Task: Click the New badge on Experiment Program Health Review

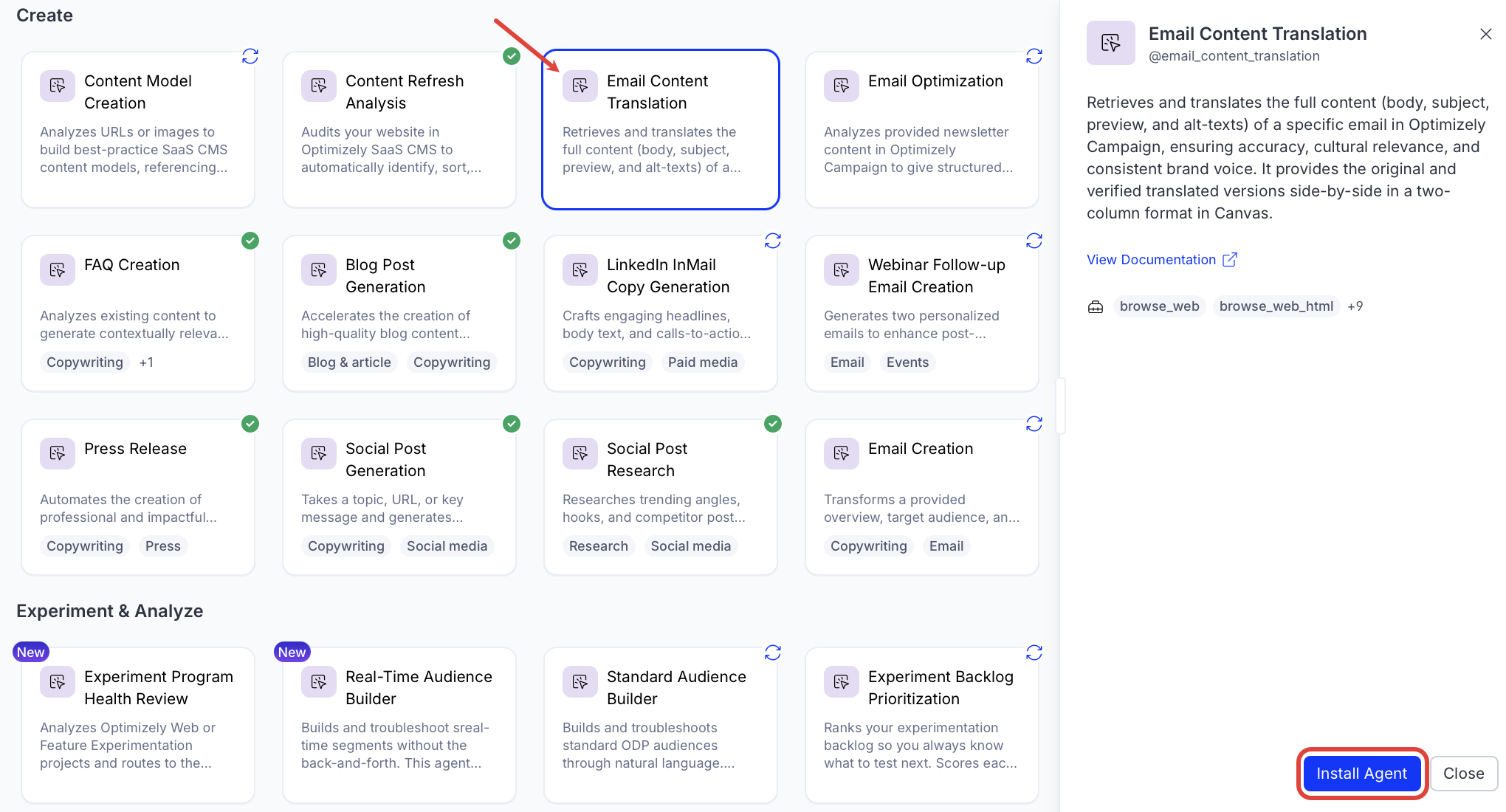Action: coord(31,652)
